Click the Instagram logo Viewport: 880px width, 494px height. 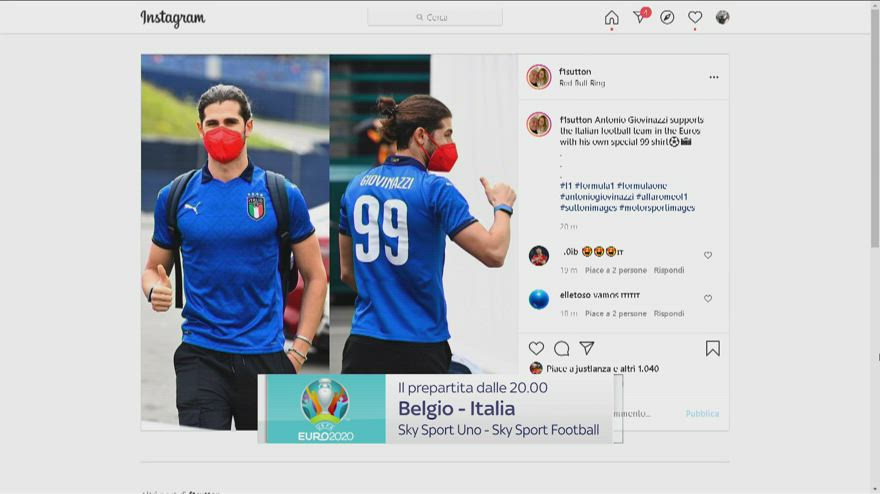[173, 18]
